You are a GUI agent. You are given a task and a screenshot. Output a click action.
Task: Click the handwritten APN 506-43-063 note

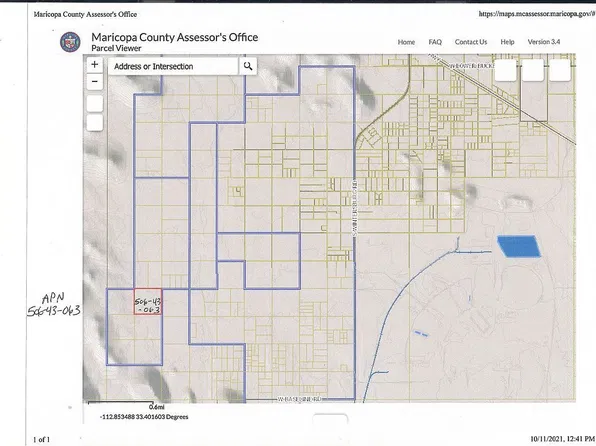54,305
